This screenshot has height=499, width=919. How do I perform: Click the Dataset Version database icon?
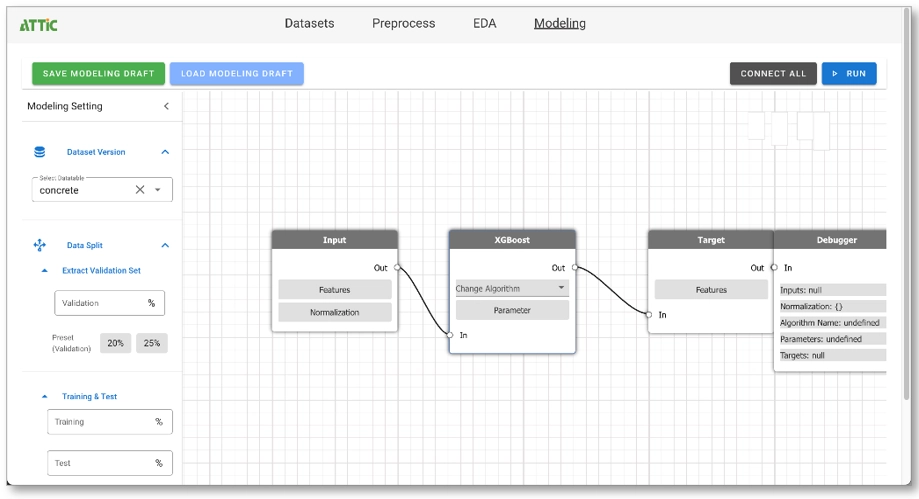click(x=39, y=152)
